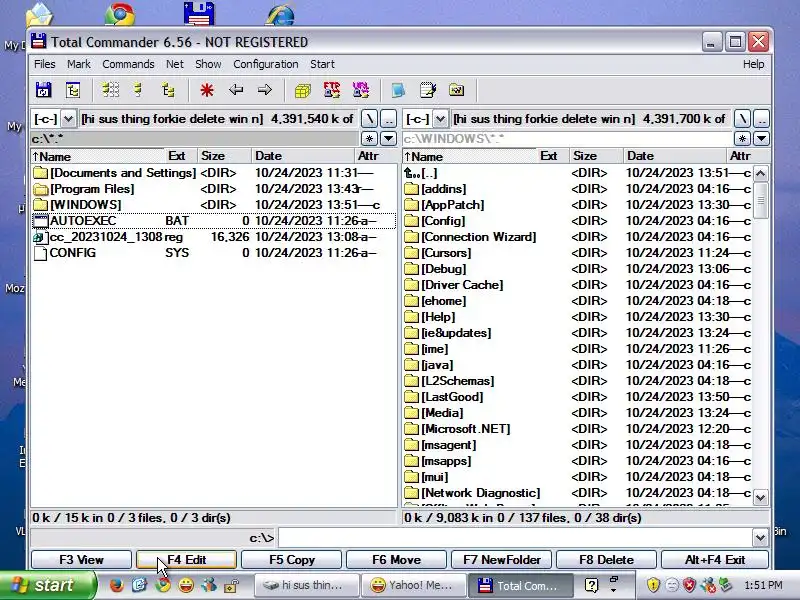Click the red shield tray icon

click(x=690, y=585)
